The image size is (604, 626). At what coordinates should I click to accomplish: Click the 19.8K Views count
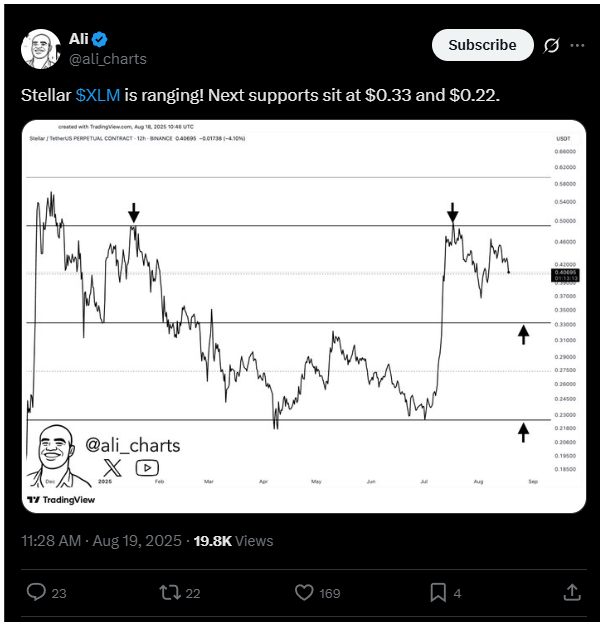(x=234, y=541)
